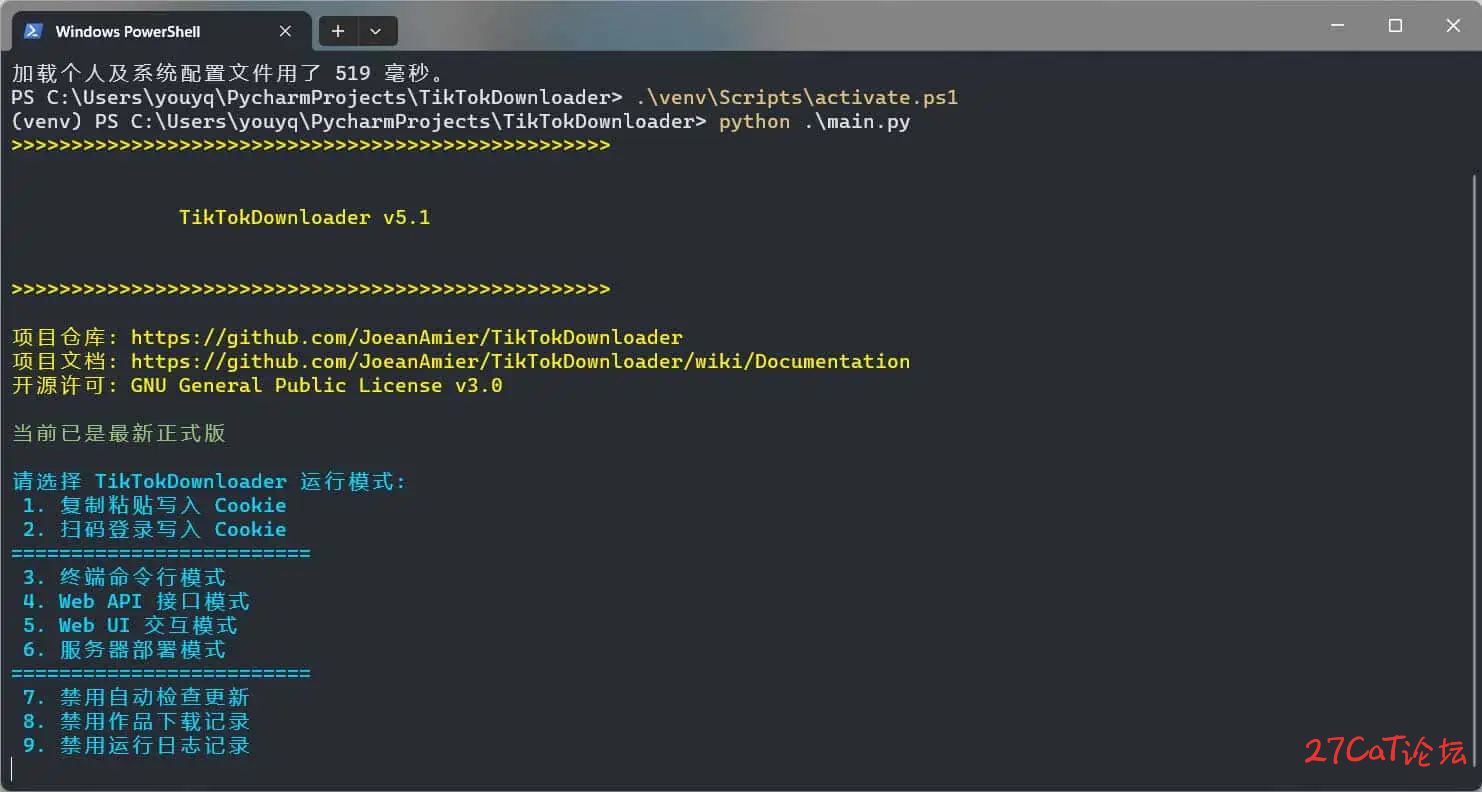Click option 9 禁用运行日志记录

point(136,745)
